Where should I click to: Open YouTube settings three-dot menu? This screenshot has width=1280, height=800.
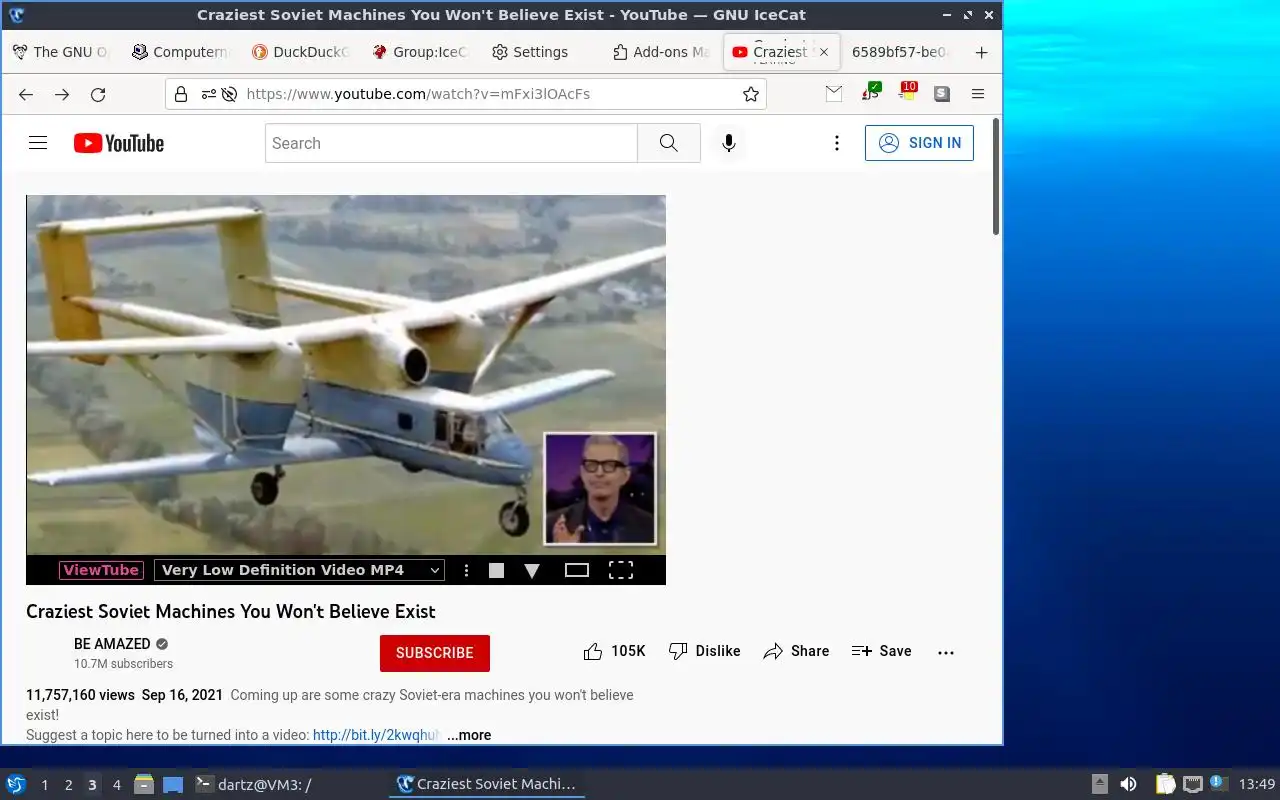[837, 143]
